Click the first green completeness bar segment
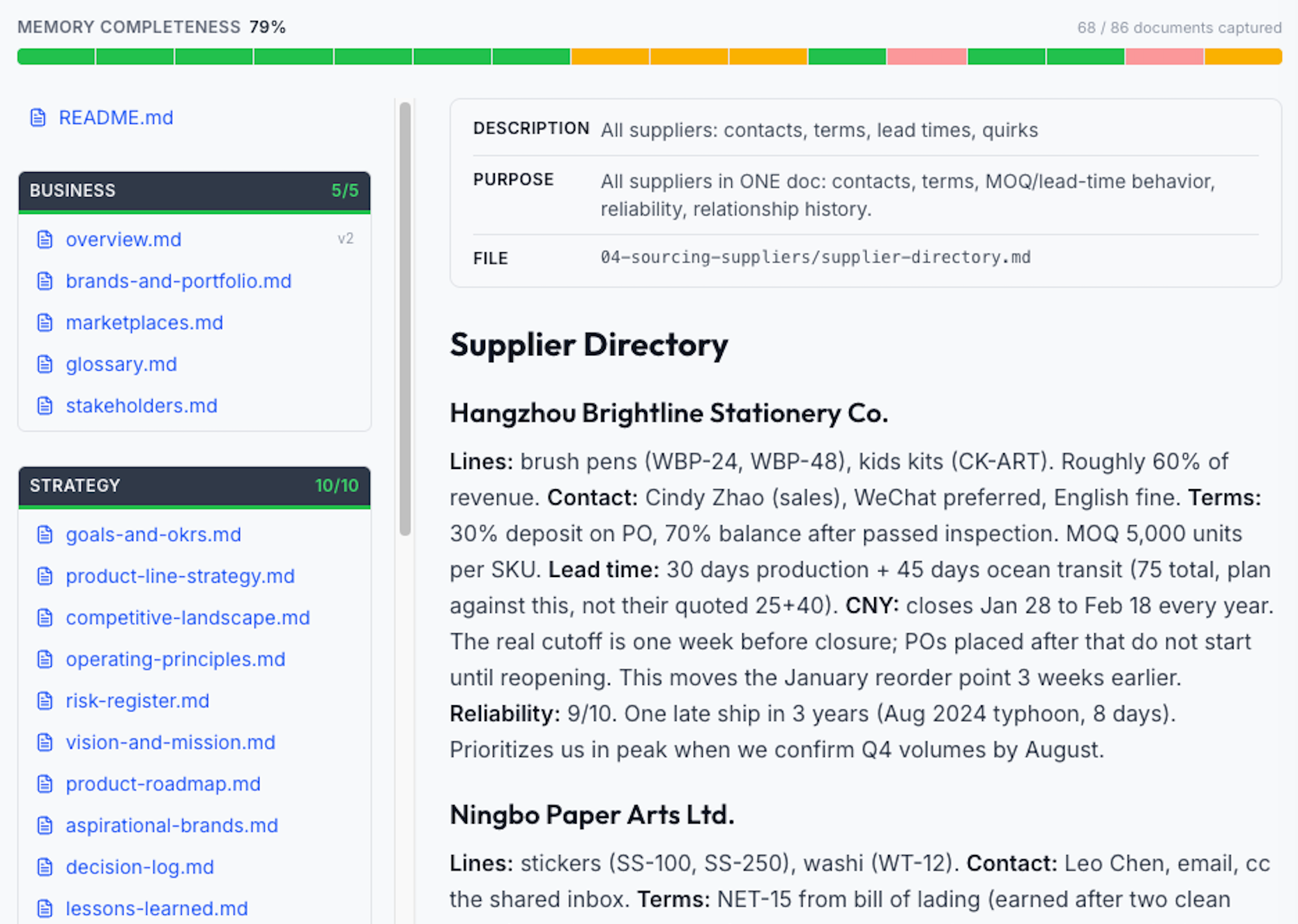This screenshot has height=924, width=1298. click(56, 56)
